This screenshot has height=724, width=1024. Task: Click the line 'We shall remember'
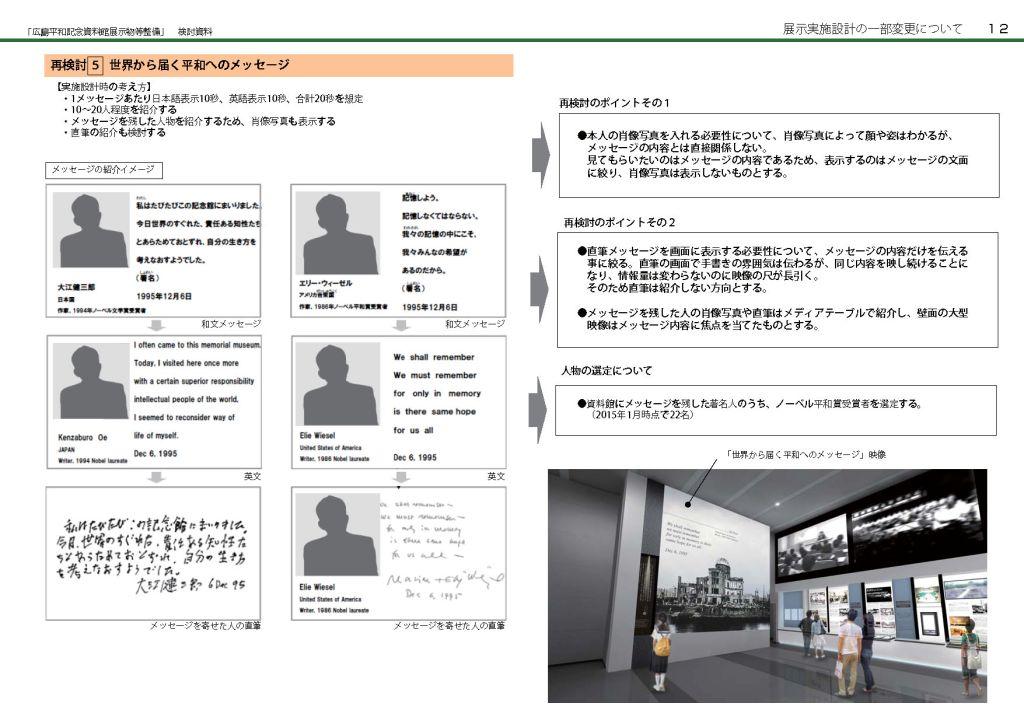(x=434, y=357)
